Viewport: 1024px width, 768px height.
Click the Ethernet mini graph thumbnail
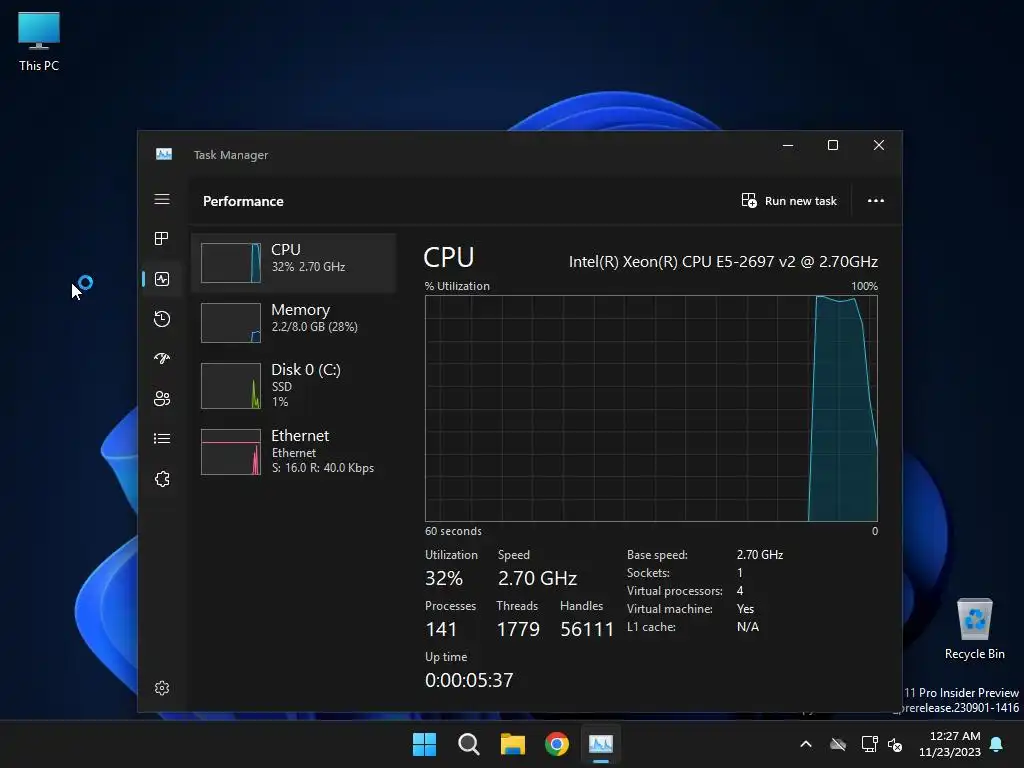click(x=231, y=452)
